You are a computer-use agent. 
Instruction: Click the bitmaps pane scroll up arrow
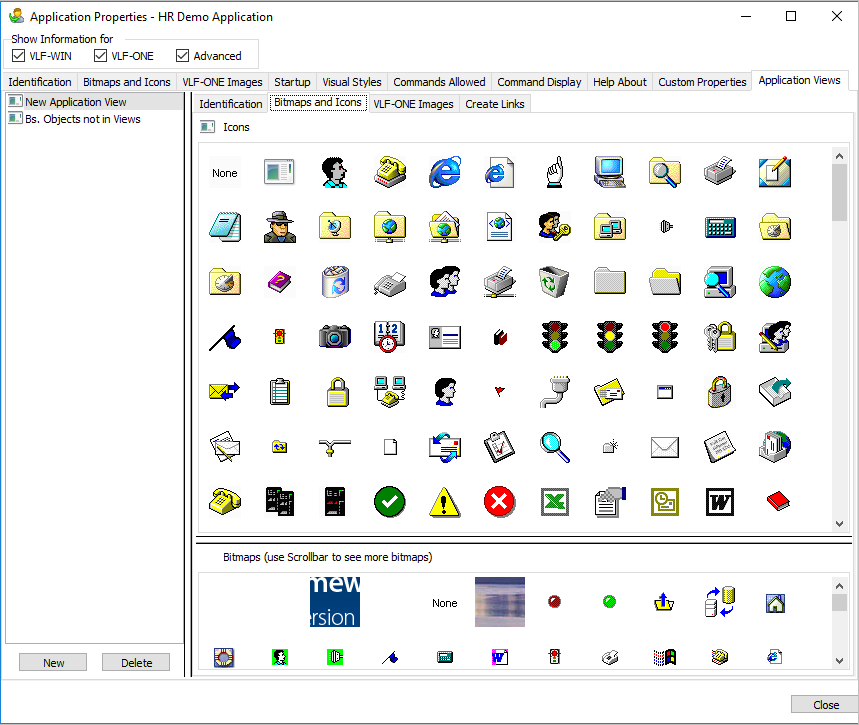click(839, 586)
